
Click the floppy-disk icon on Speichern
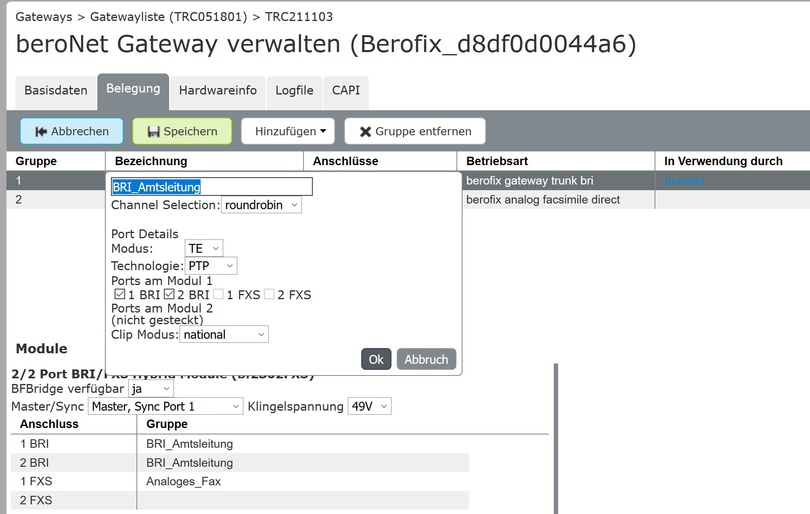click(x=153, y=132)
